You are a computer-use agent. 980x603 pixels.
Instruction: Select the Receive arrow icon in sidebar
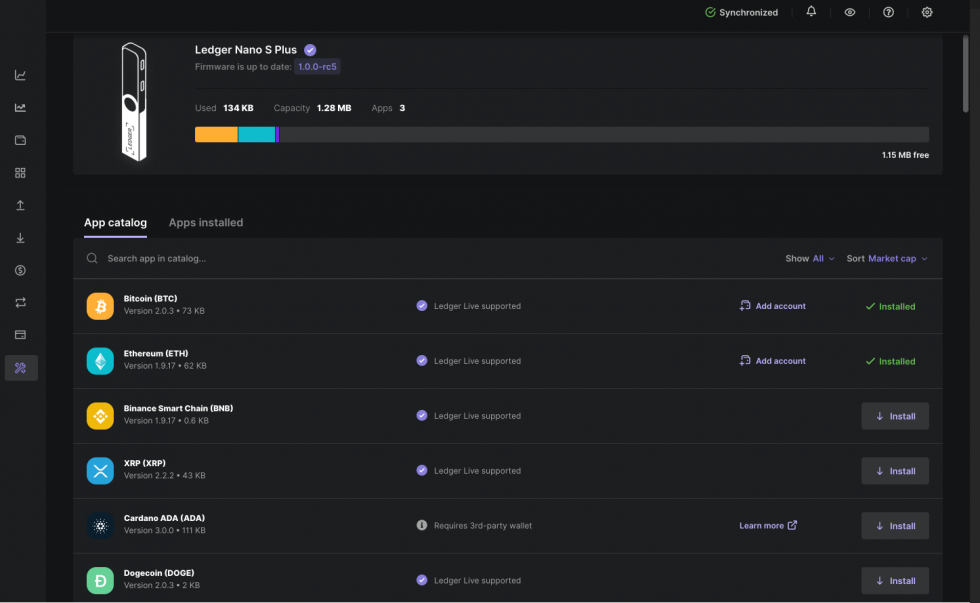click(x=21, y=238)
